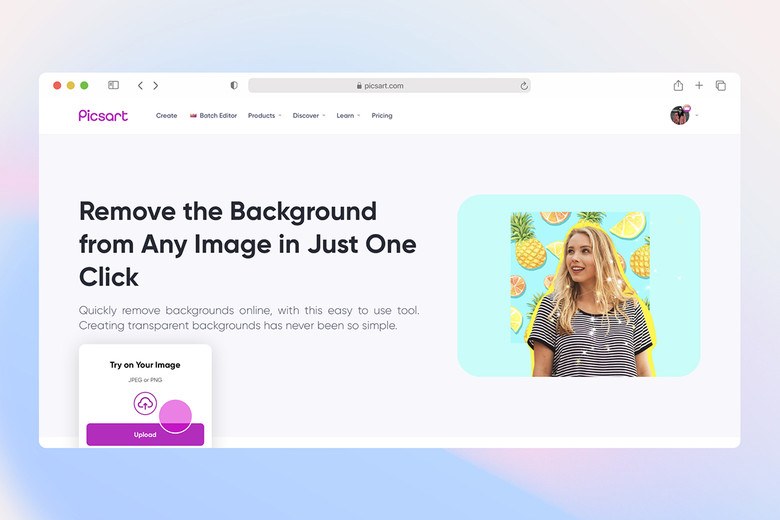Expand the arrow beside the profile avatar
The image size is (780, 520).
(696, 116)
